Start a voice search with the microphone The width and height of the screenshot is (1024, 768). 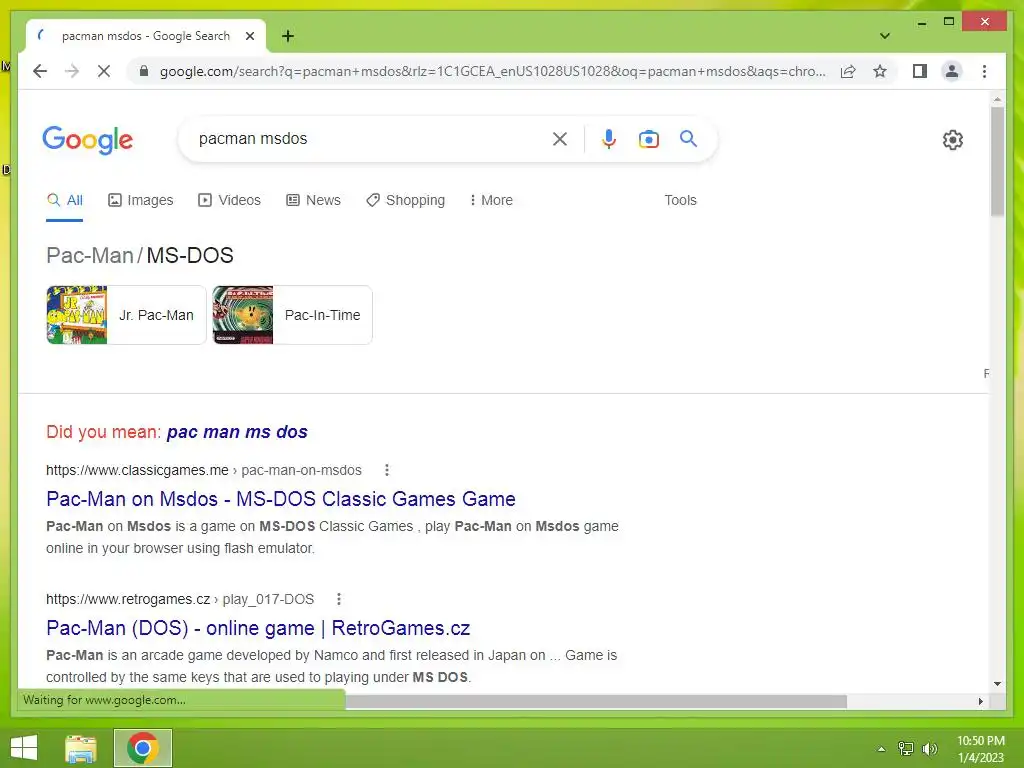click(x=609, y=138)
